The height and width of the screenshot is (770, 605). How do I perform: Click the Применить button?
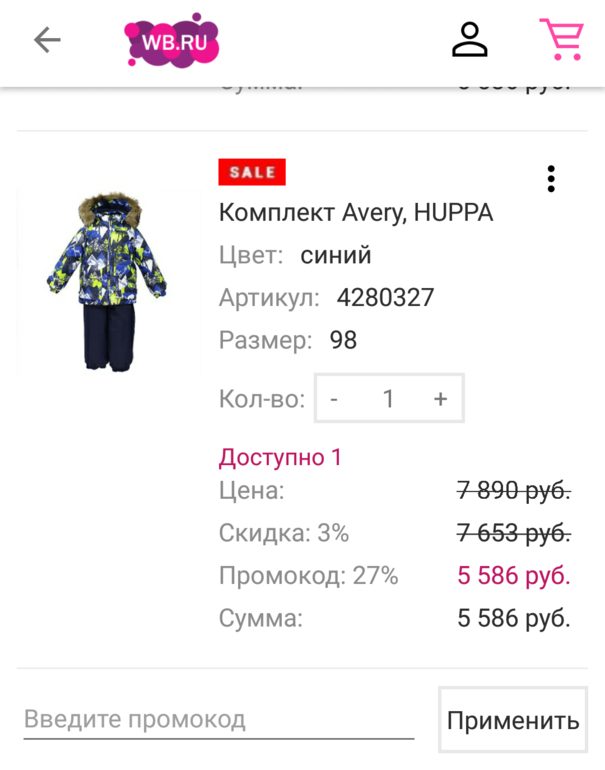513,720
